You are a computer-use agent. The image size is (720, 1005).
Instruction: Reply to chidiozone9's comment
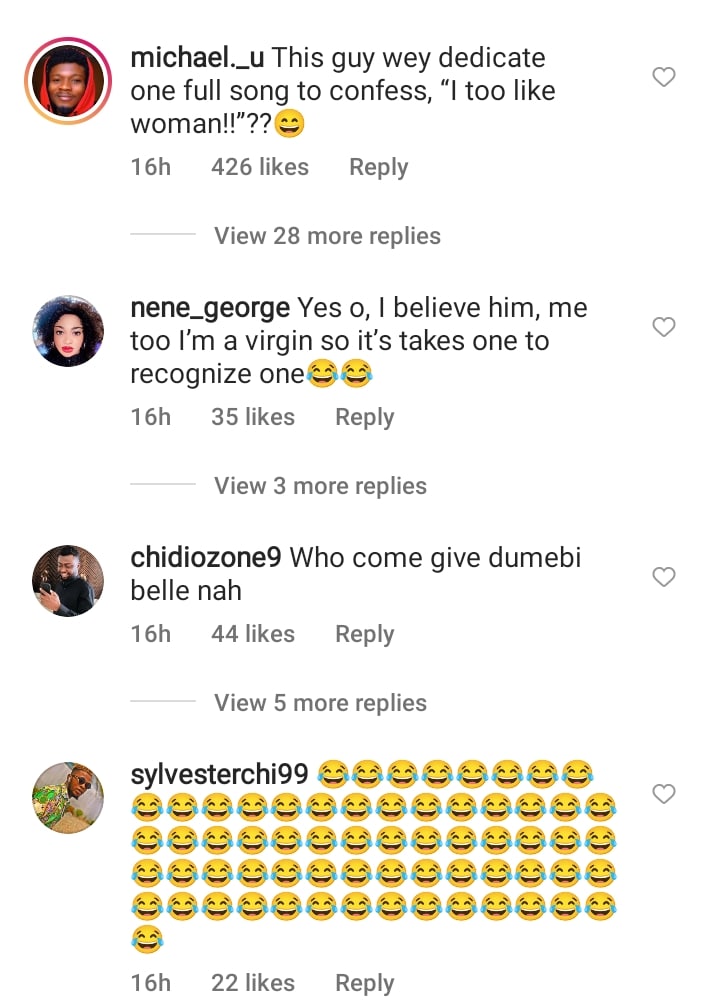[364, 634]
